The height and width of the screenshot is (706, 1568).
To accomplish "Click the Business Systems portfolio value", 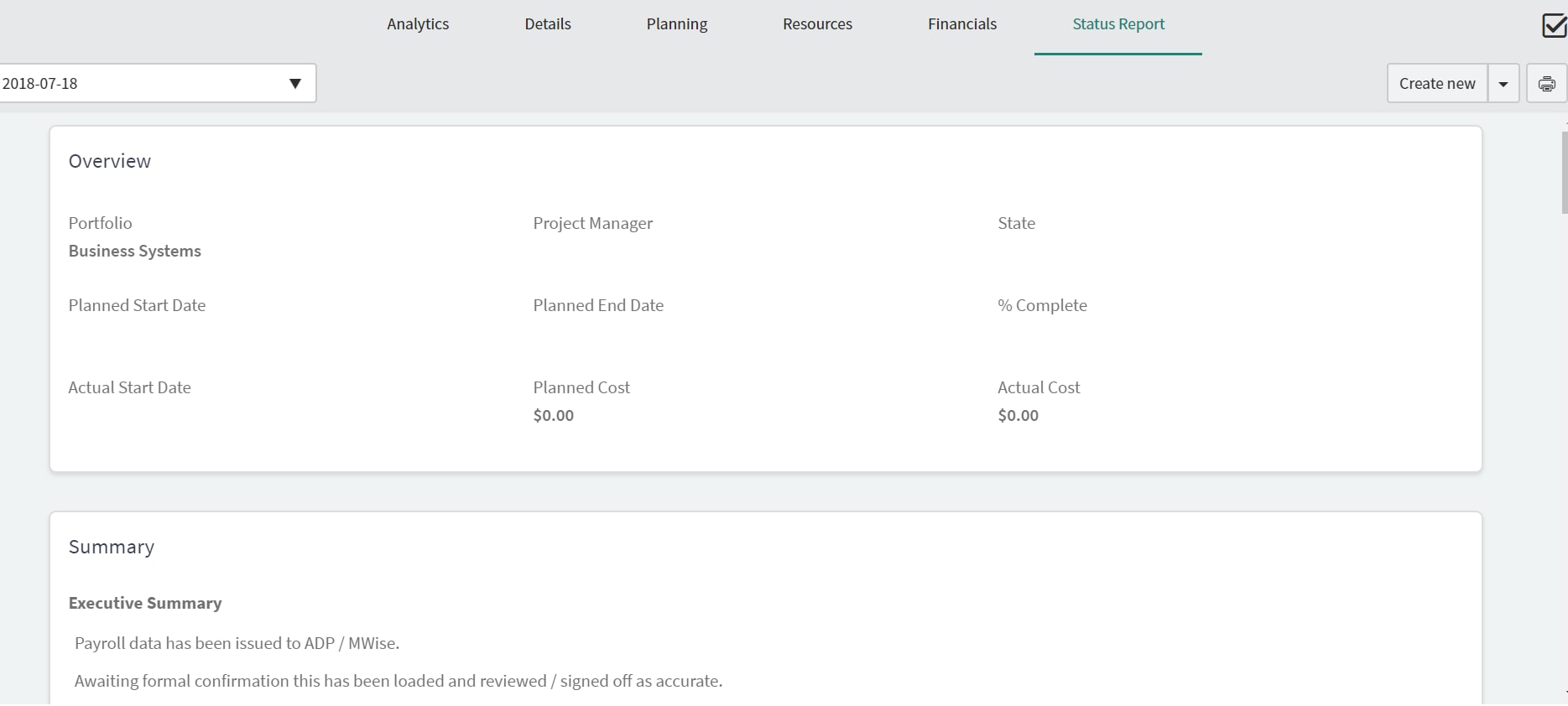I will click(135, 251).
